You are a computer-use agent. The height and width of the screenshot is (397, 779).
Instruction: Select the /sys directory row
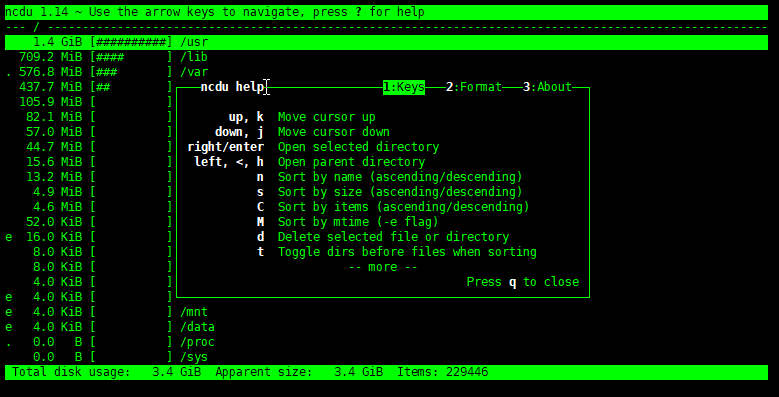[x=386, y=357]
